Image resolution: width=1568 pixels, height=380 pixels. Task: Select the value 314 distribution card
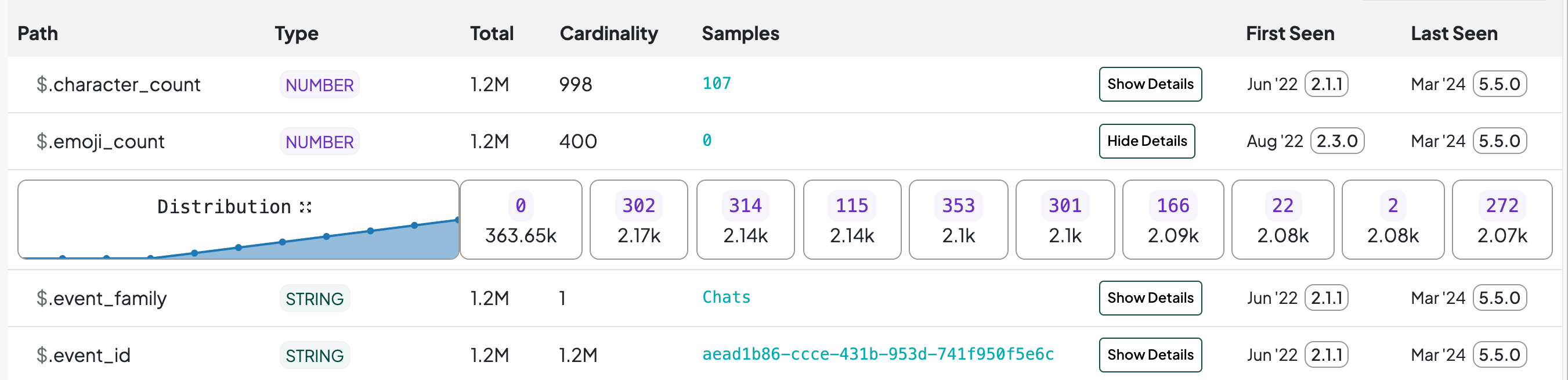745,220
